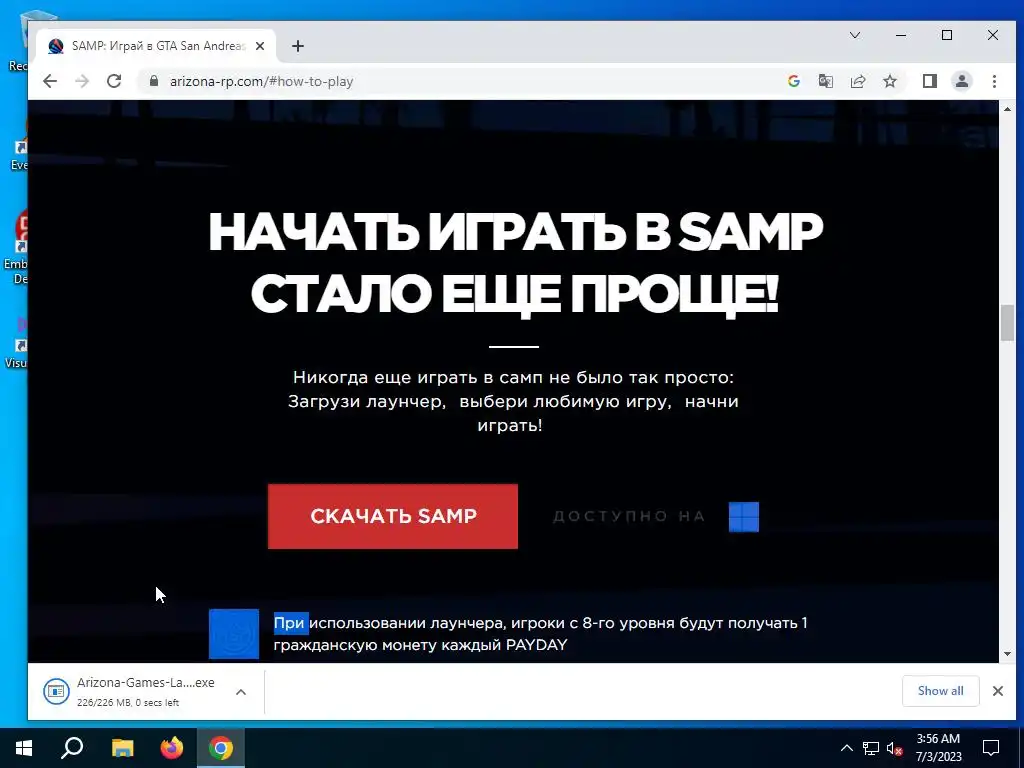Click the Google icon in address bar
This screenshot has width=1024, height=768.
point(794,81)
